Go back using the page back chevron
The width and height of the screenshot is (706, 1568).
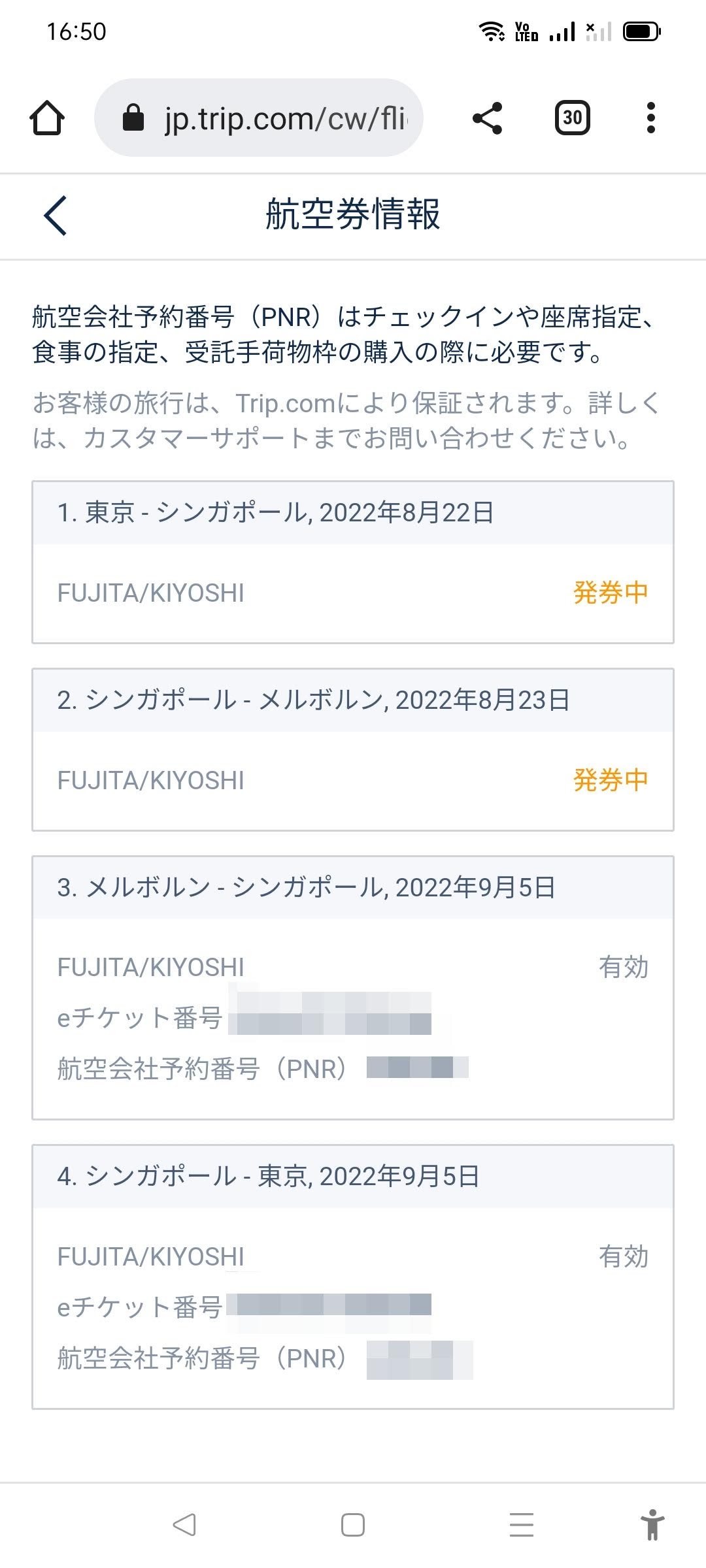click(56, 216)
